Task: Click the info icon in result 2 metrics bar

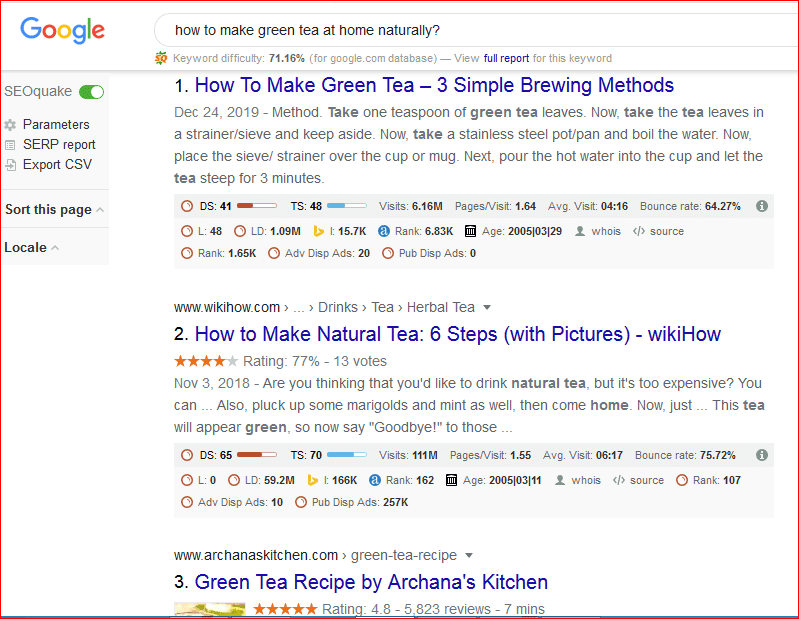Action: [762, 455]
